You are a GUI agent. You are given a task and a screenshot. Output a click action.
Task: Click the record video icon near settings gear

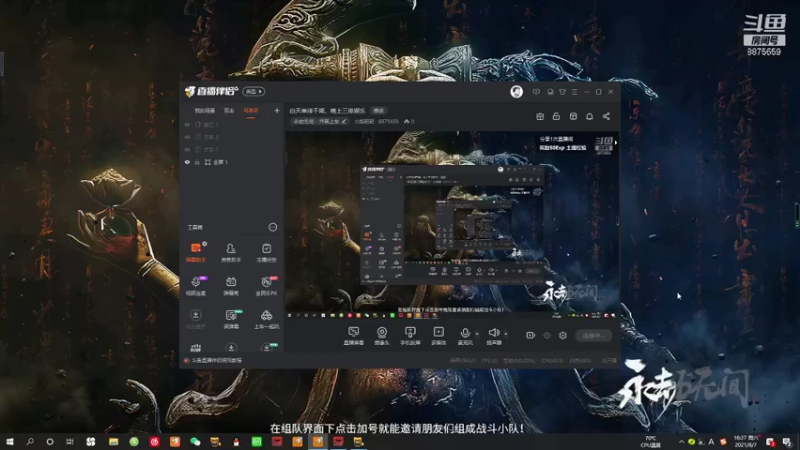[x=530, y=335]
